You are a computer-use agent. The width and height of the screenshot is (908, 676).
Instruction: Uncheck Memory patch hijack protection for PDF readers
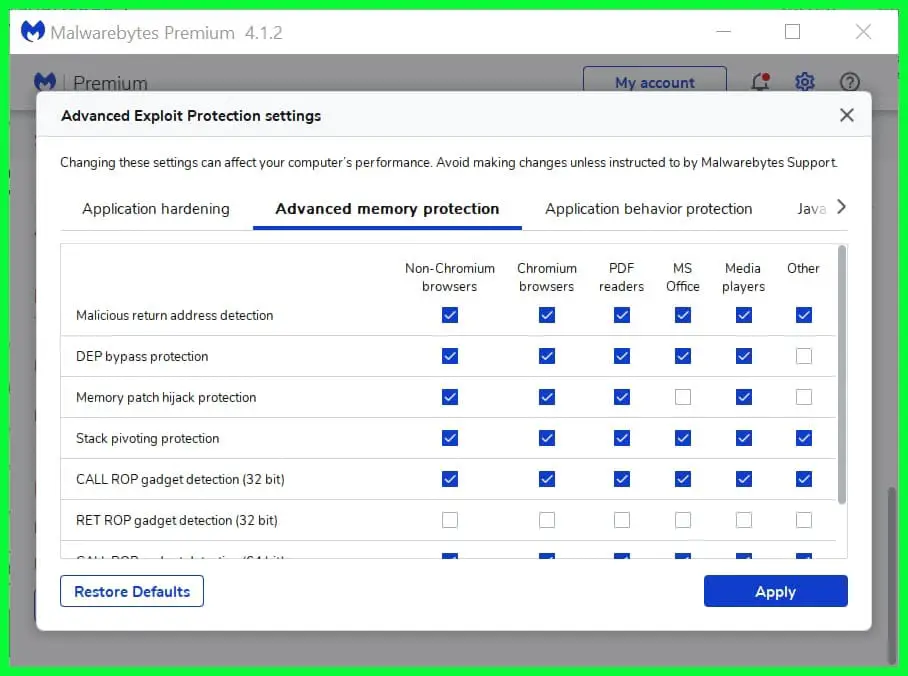[x=622, y=397]
